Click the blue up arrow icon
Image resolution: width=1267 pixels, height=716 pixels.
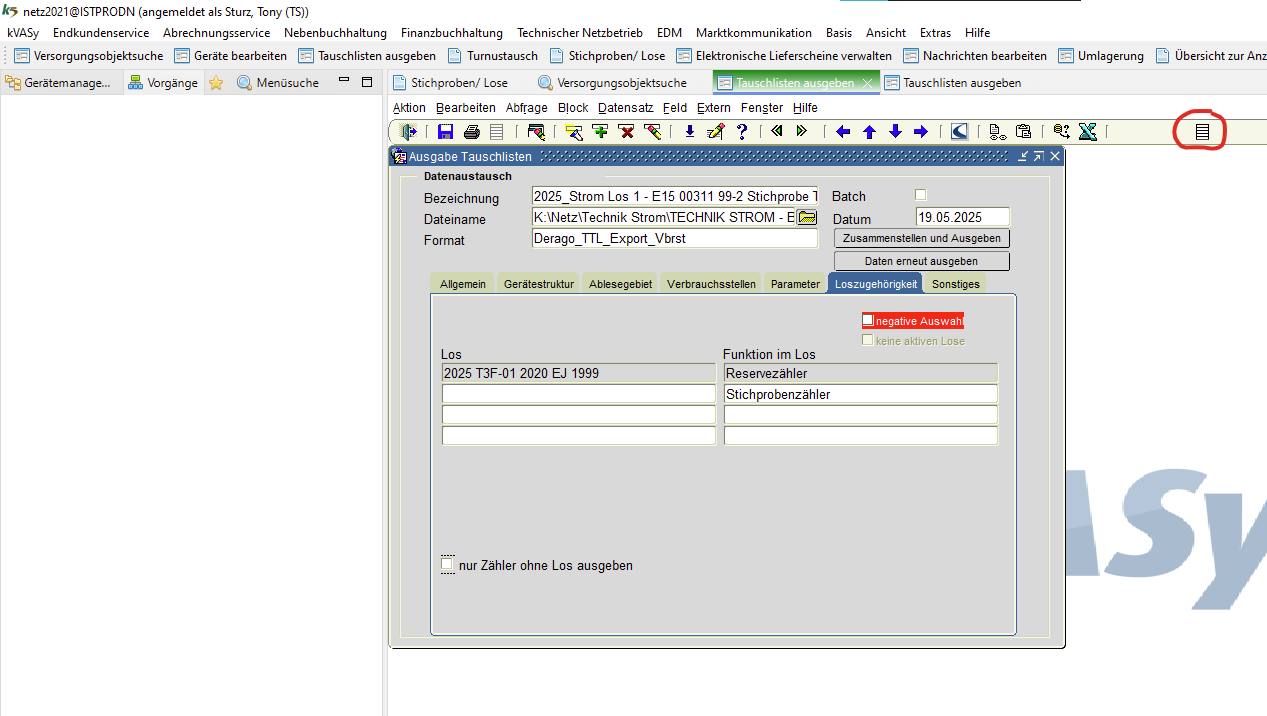pyautogui.click(x=869, y=131)
